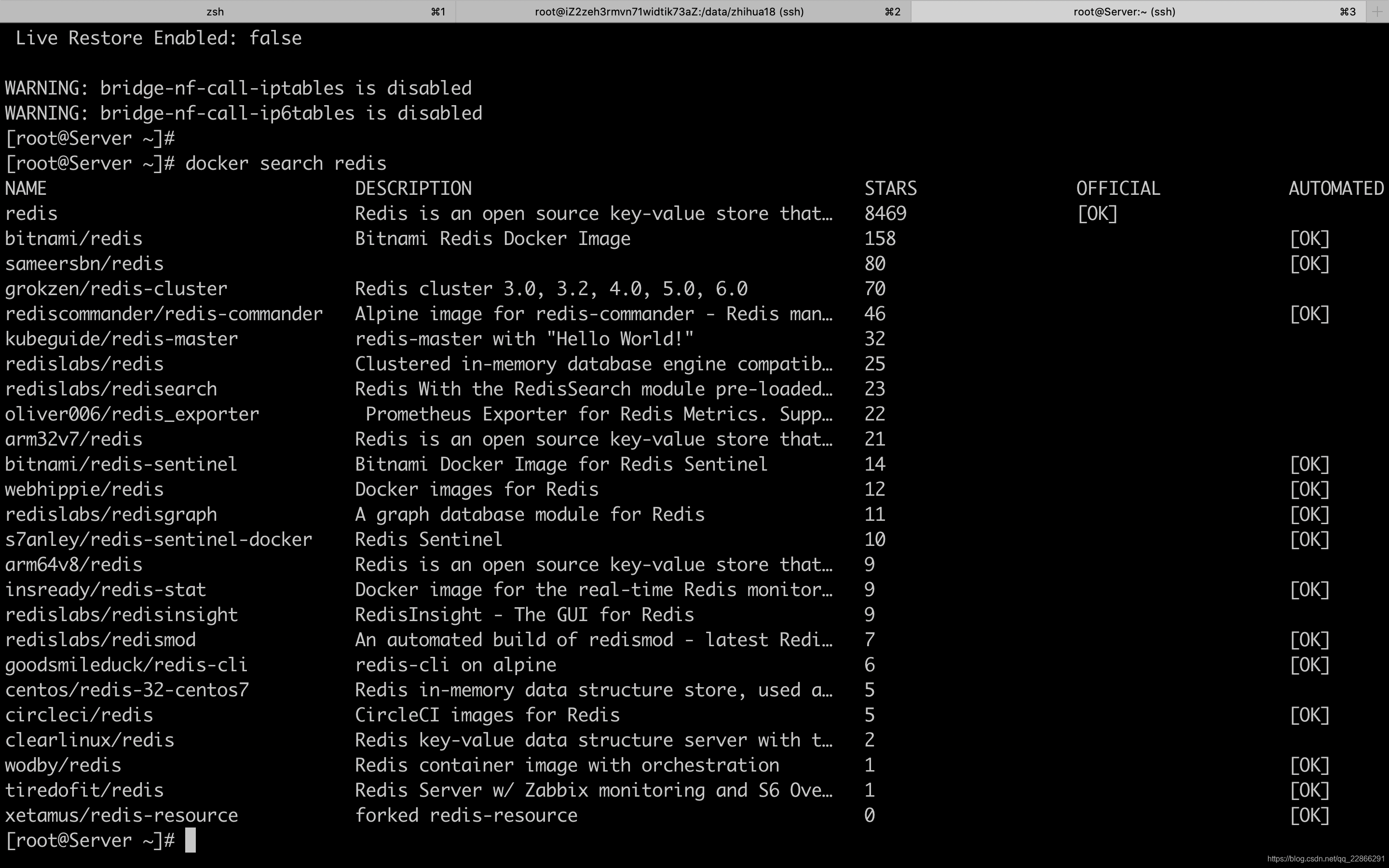Click the s7anley/redis-sentinel-docker image name
Screen dimensions: 1389x868
point(158,540)
